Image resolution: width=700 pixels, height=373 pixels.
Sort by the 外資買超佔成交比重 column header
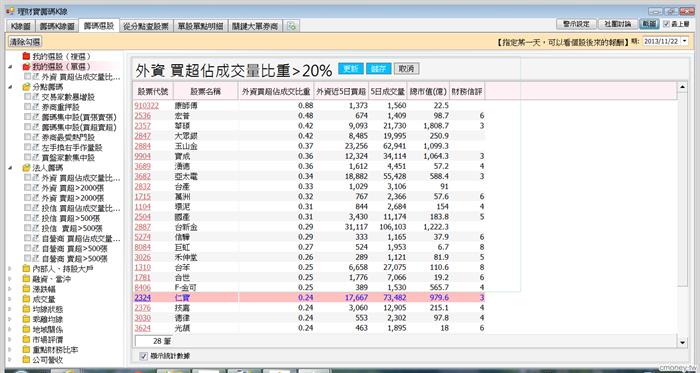pos(276,91)
